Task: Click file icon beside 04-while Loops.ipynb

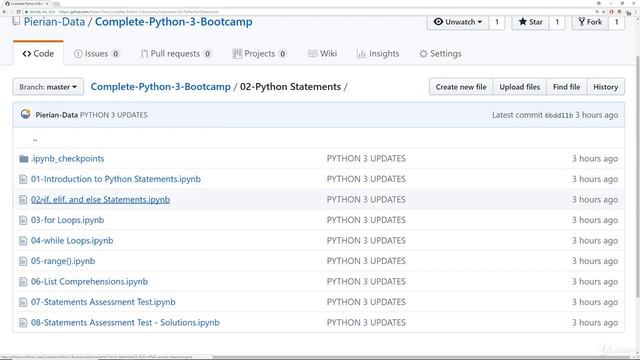Action: click(23, 240)
